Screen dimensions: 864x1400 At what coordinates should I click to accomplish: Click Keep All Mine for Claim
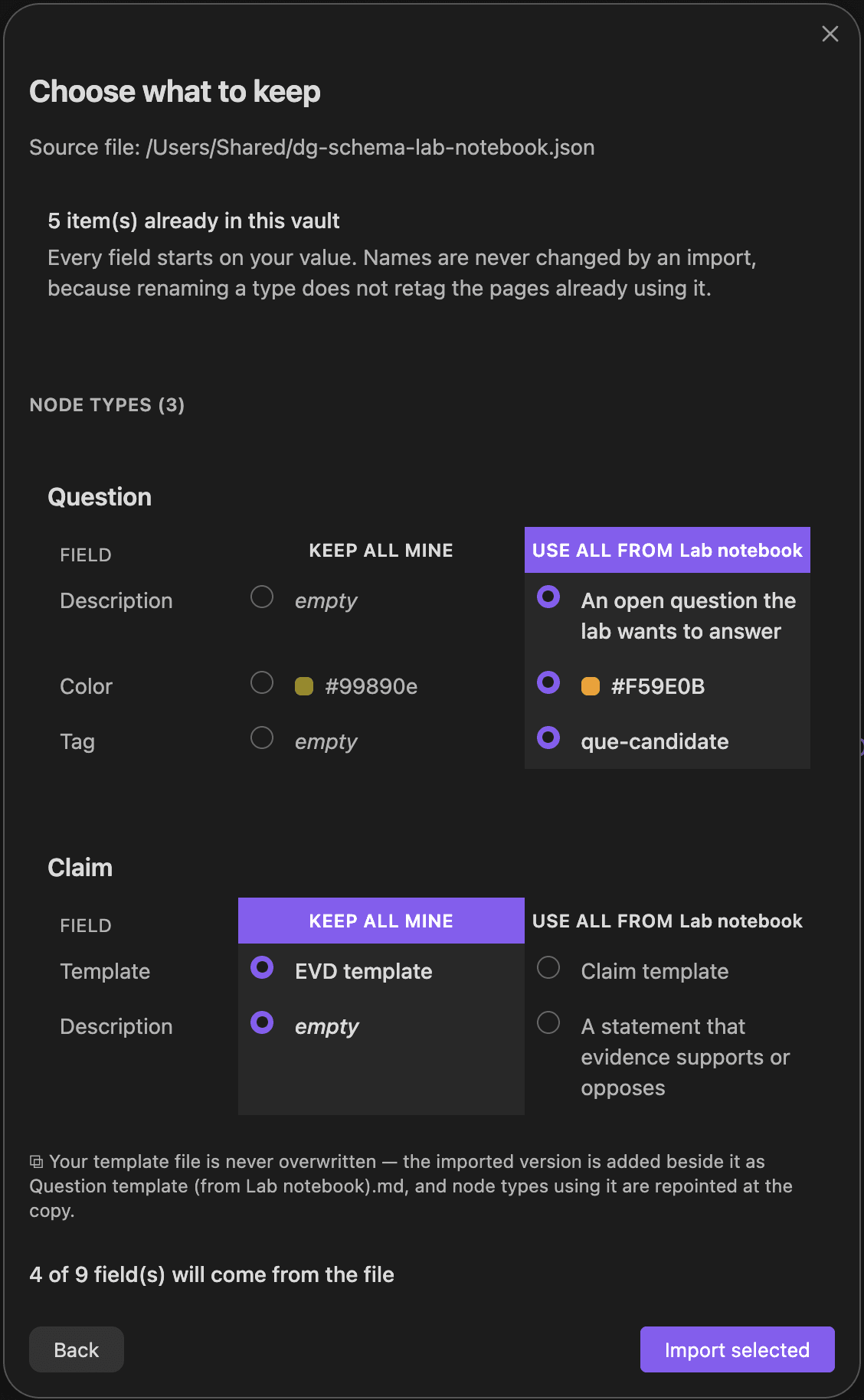pos(381,921)
